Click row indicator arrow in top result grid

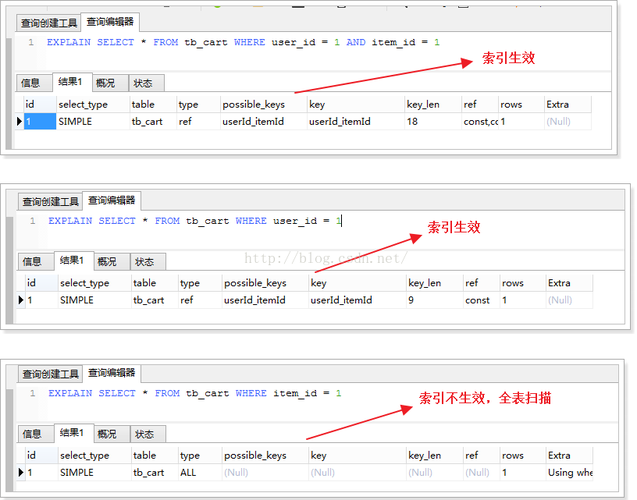(x=19, y=121)
